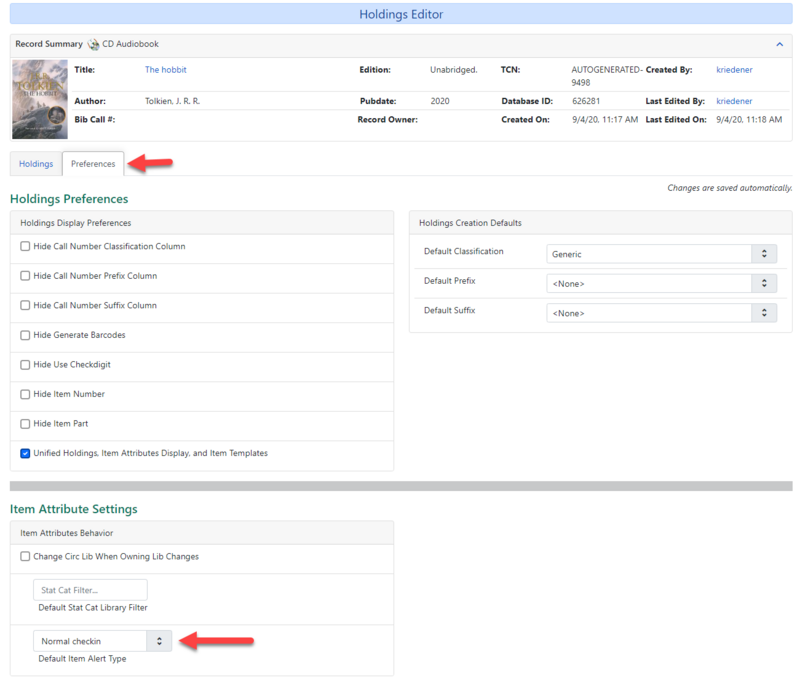Image resolution: width=800 pixels, height=683 pixels.
Task: Click the author name Tolkien, J. R. R.
Action: 172,101
